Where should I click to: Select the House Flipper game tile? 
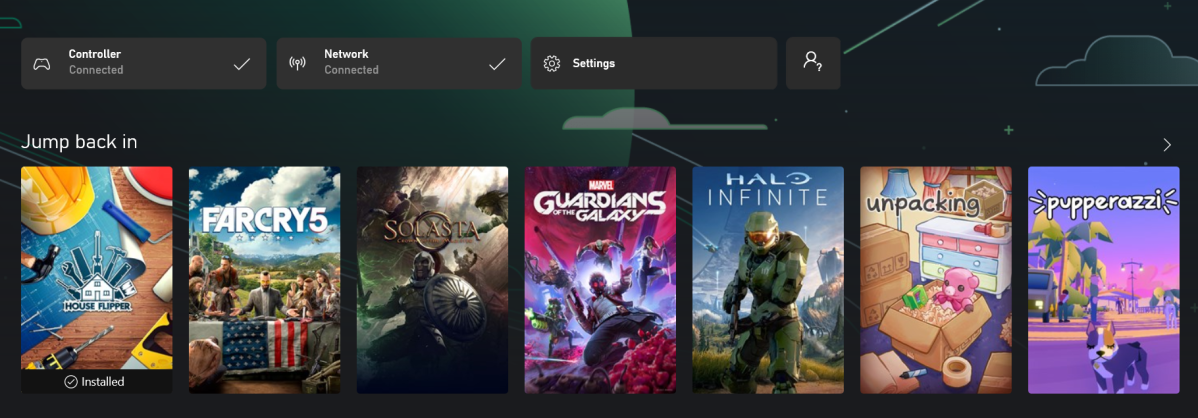(97, 268)
